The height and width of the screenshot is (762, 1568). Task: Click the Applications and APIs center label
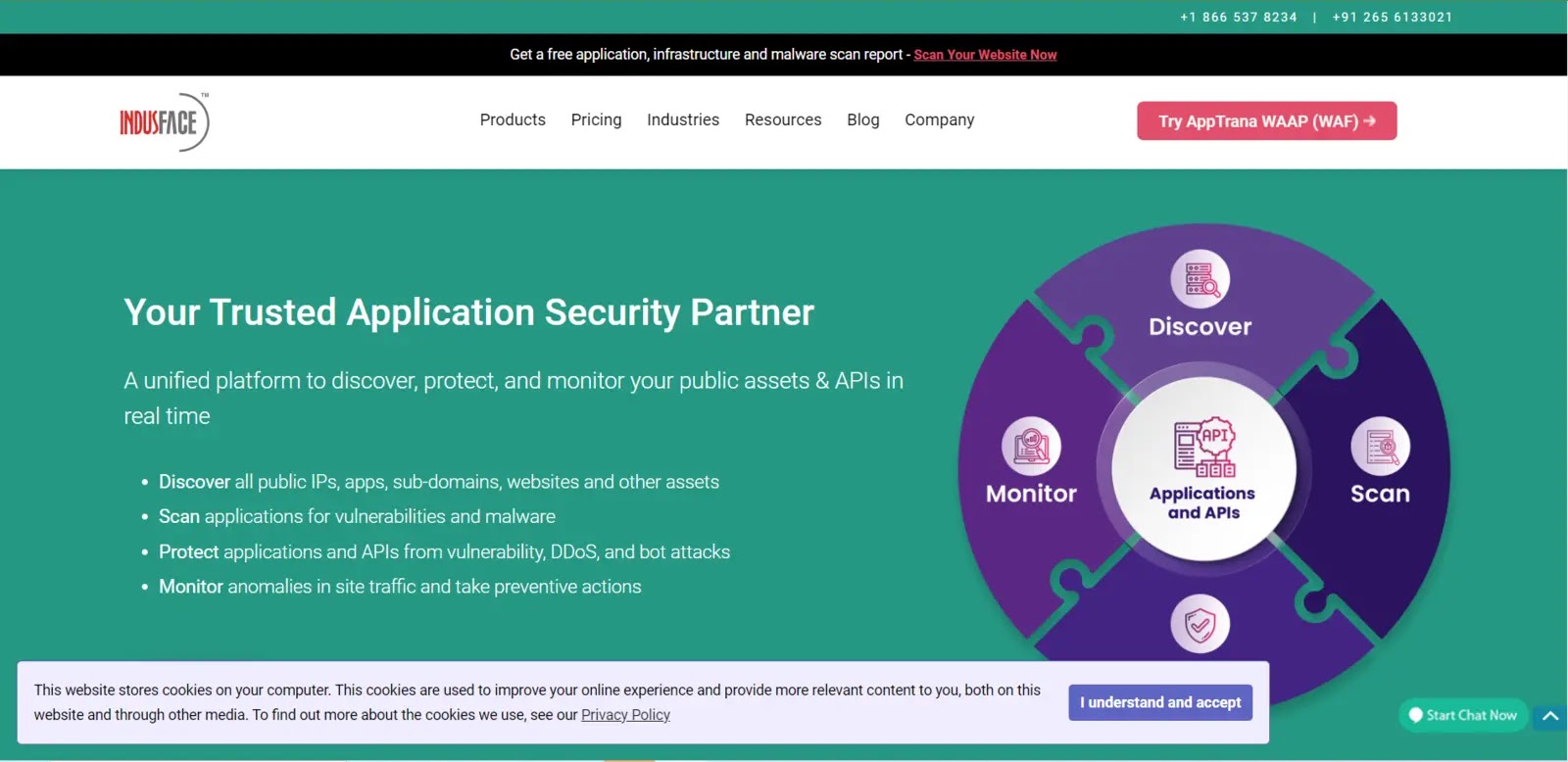coord(1202,502)
